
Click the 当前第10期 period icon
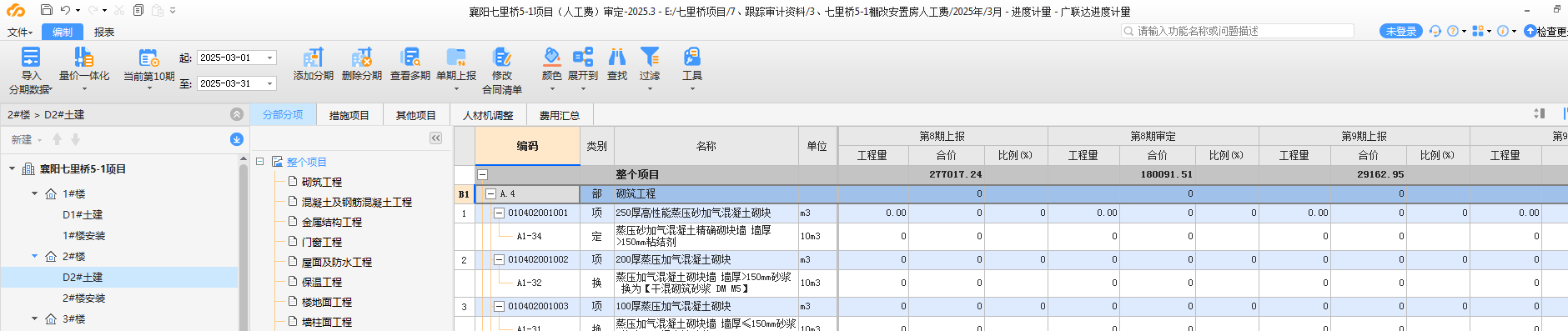[x=149, y=58]
